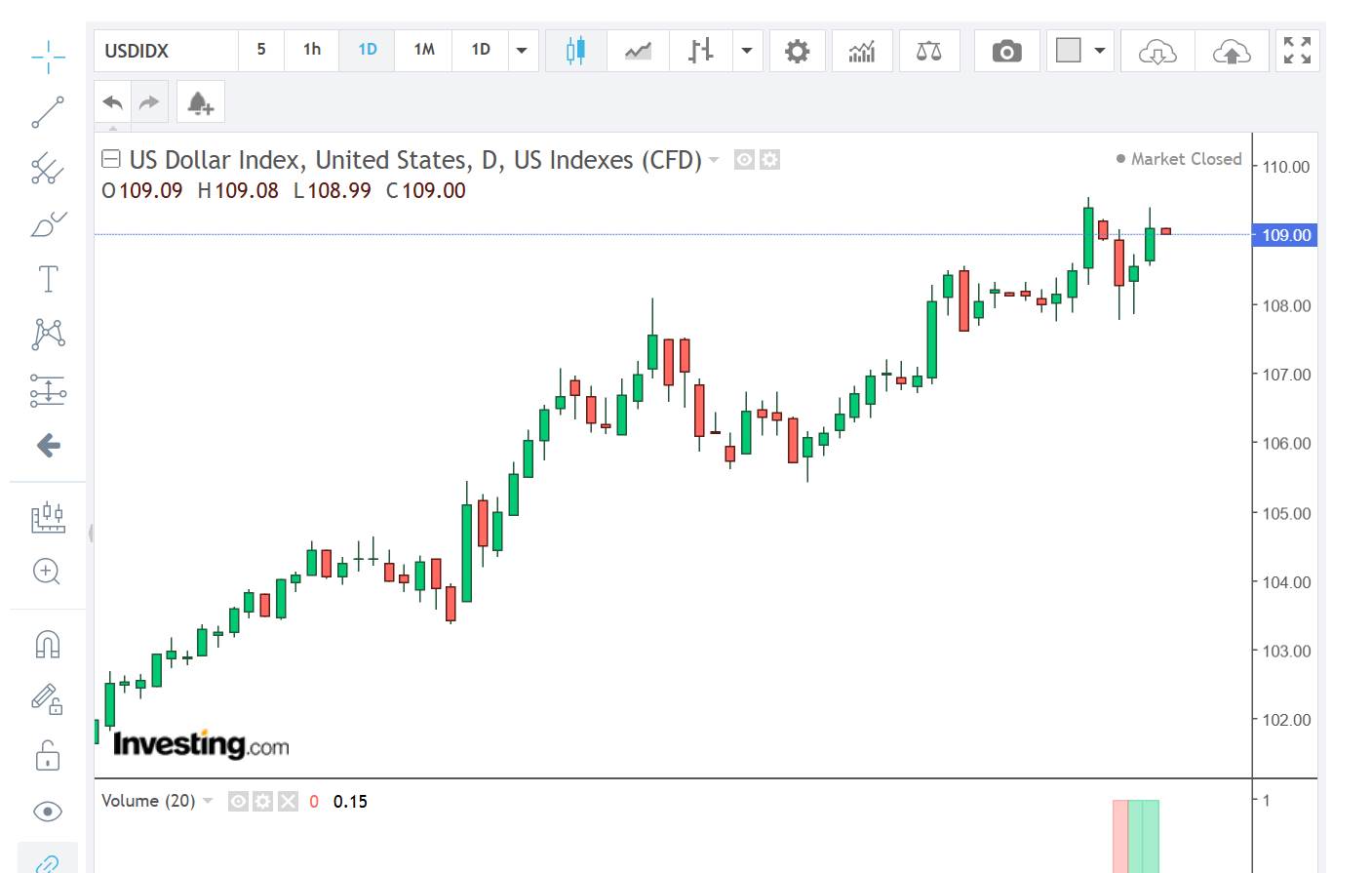Select the text annotation tool
The image size is (1372, 873).
48,279
